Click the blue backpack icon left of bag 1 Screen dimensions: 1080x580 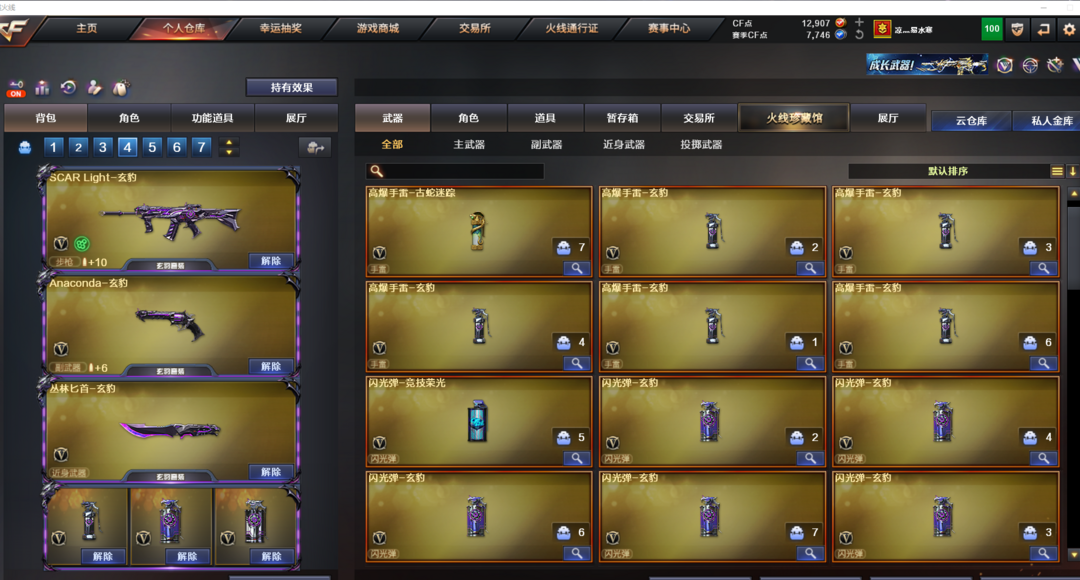[x=25, y=147]
